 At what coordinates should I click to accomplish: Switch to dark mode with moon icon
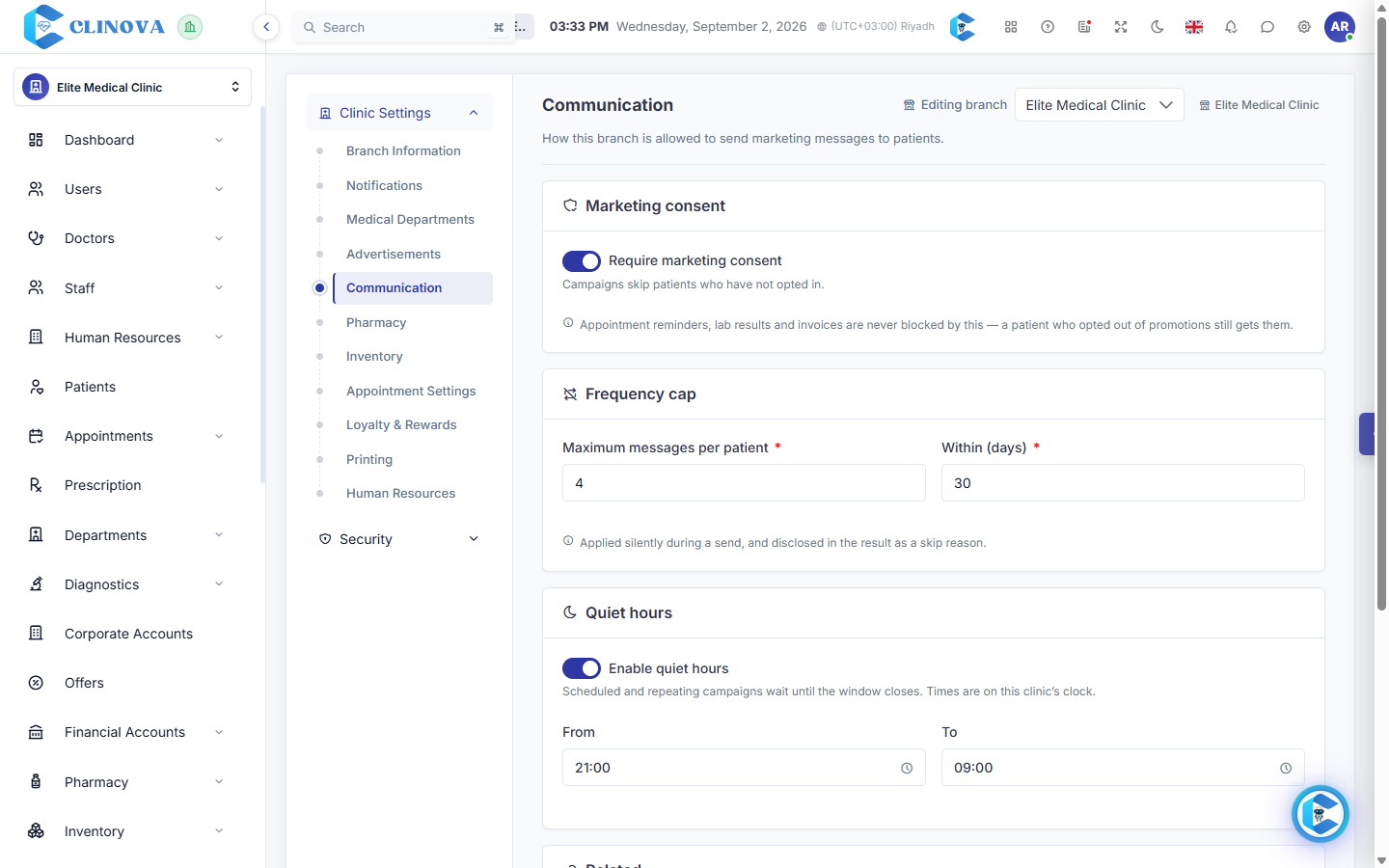(1157, 27)
